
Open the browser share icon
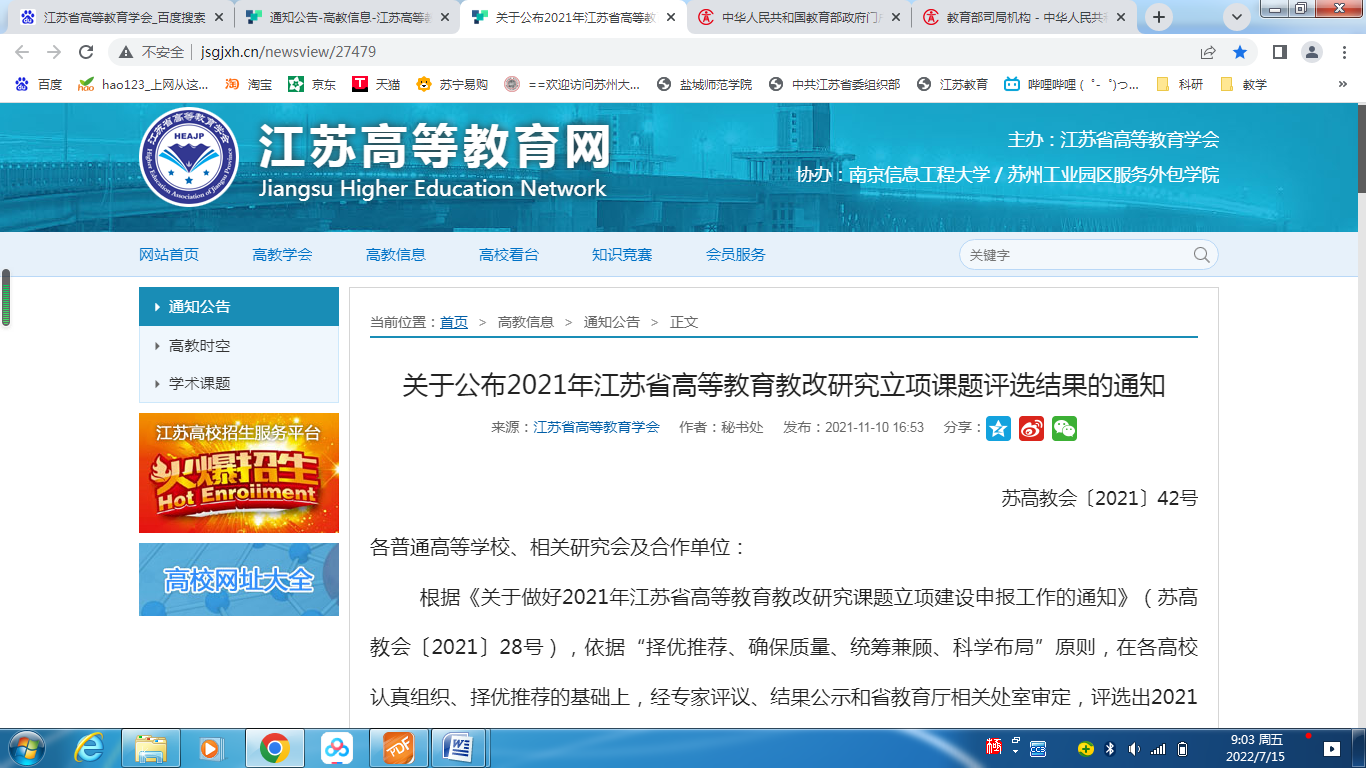(1208, 52)
